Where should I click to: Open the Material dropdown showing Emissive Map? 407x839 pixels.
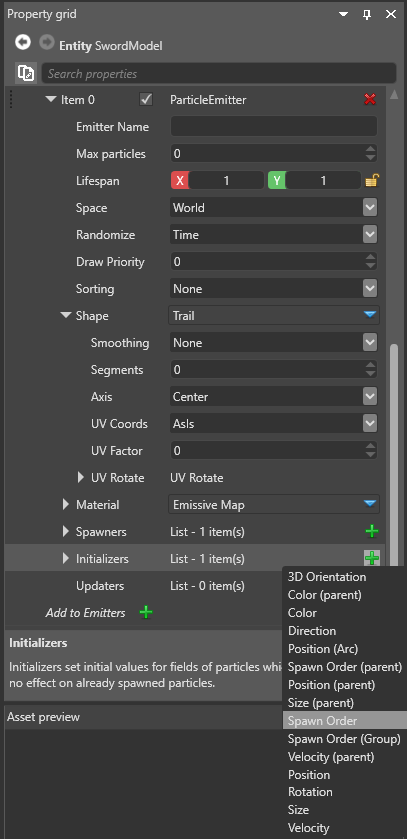tap(274, 504)
